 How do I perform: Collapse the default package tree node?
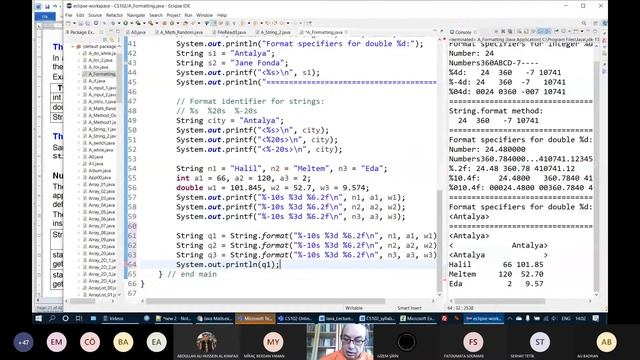pyautogui.click(x=73, y=47)
